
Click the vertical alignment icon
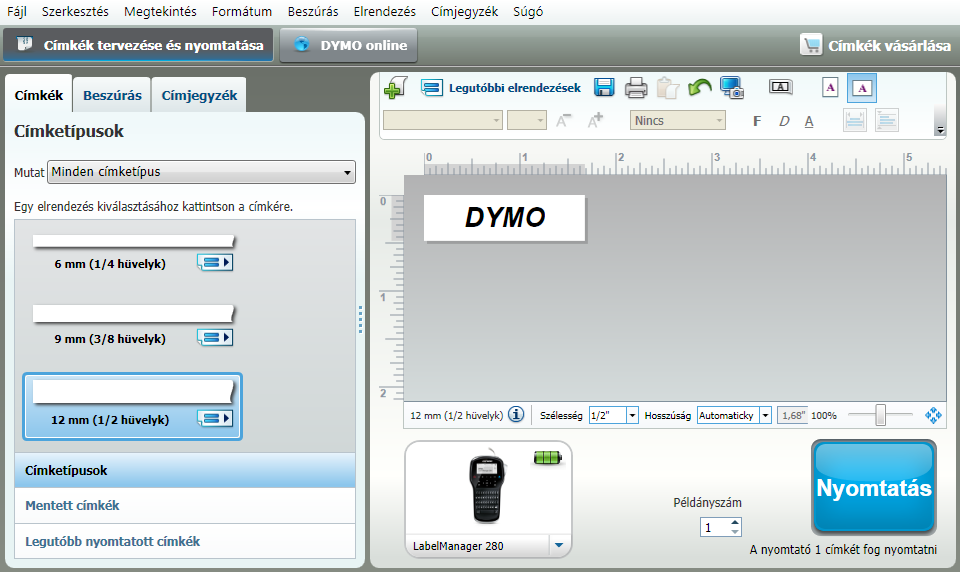pyautogui.click(x=855, y=120)
